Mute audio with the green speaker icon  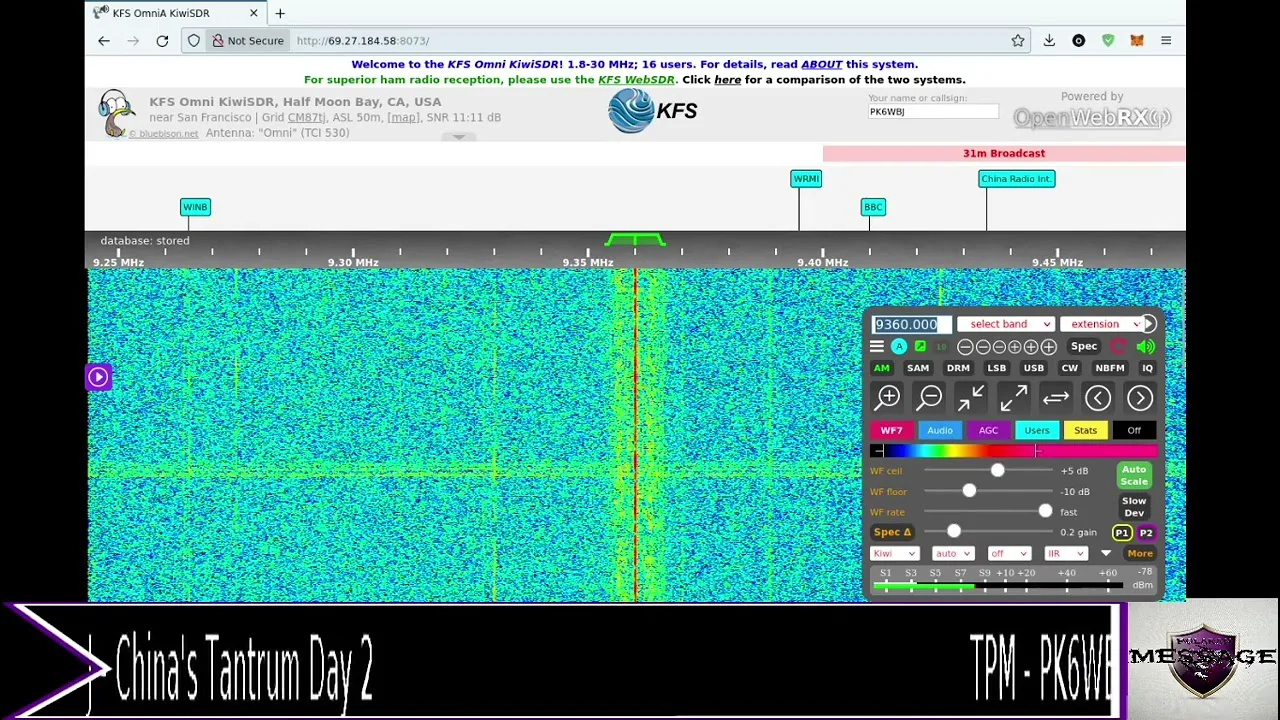click(x=1145, y=347)
